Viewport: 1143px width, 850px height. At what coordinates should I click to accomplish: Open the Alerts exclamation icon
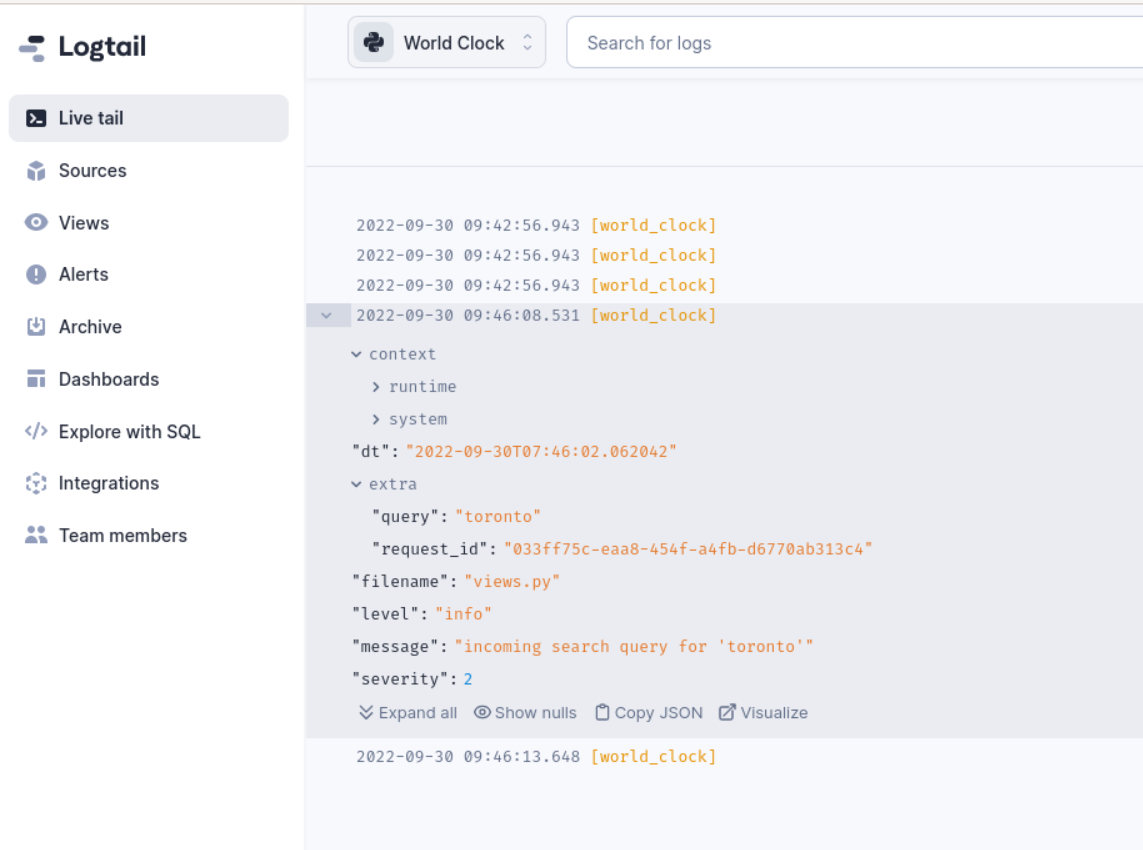click(36, 275)
